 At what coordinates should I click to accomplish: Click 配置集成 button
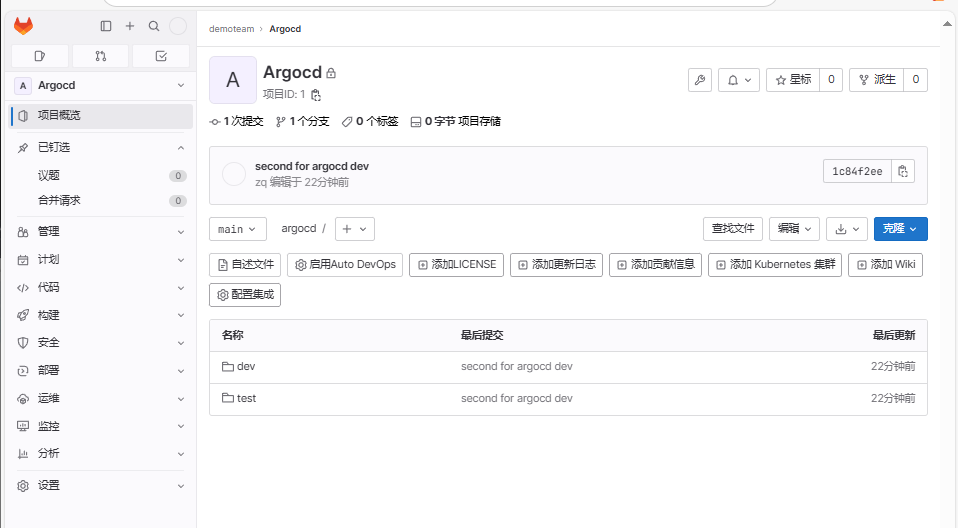click(x=245, y=295)
